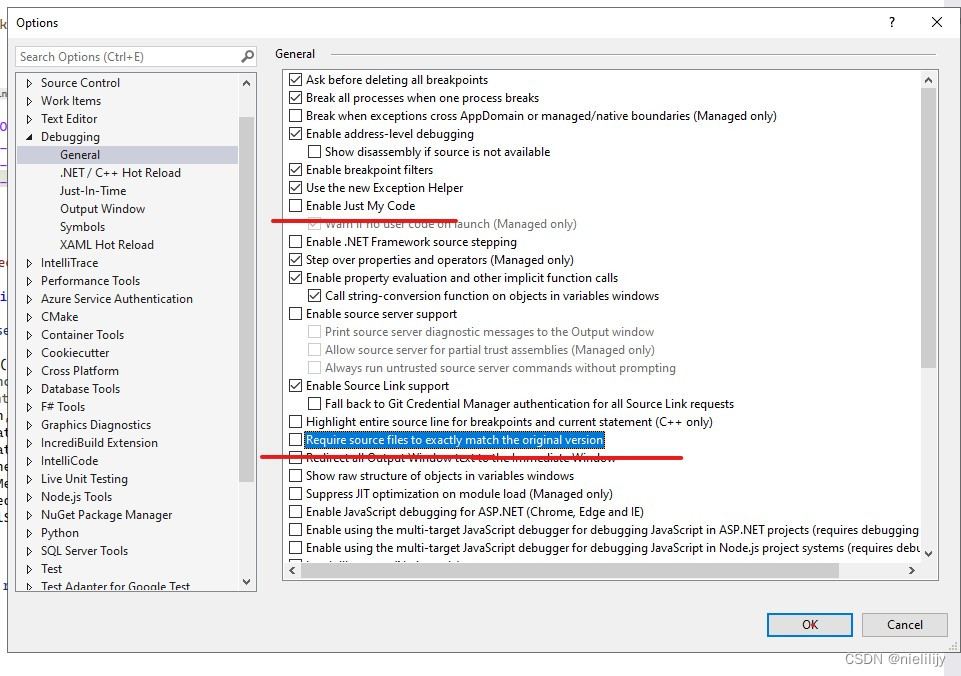Enable the "Enable Just My Code" option
This screenshot has width=961, height=676.
(296, 206)
